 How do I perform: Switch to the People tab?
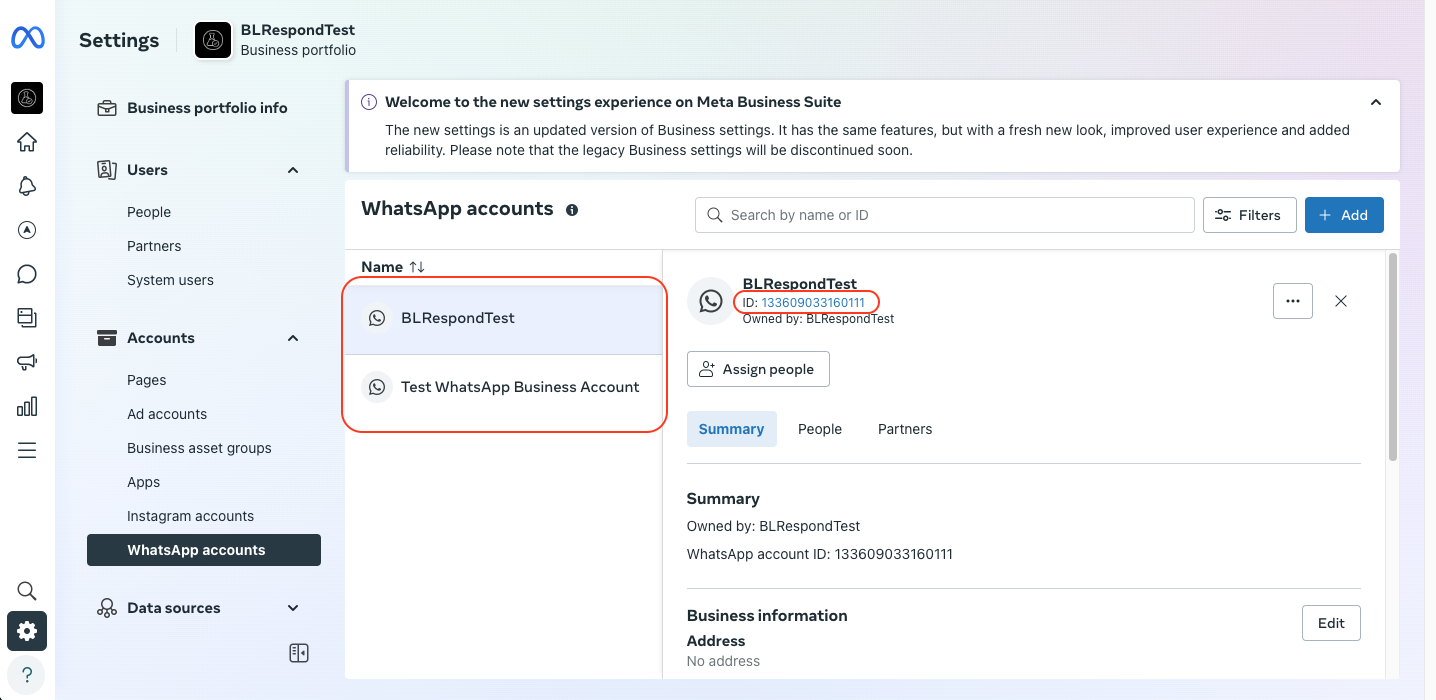(819, 429)
